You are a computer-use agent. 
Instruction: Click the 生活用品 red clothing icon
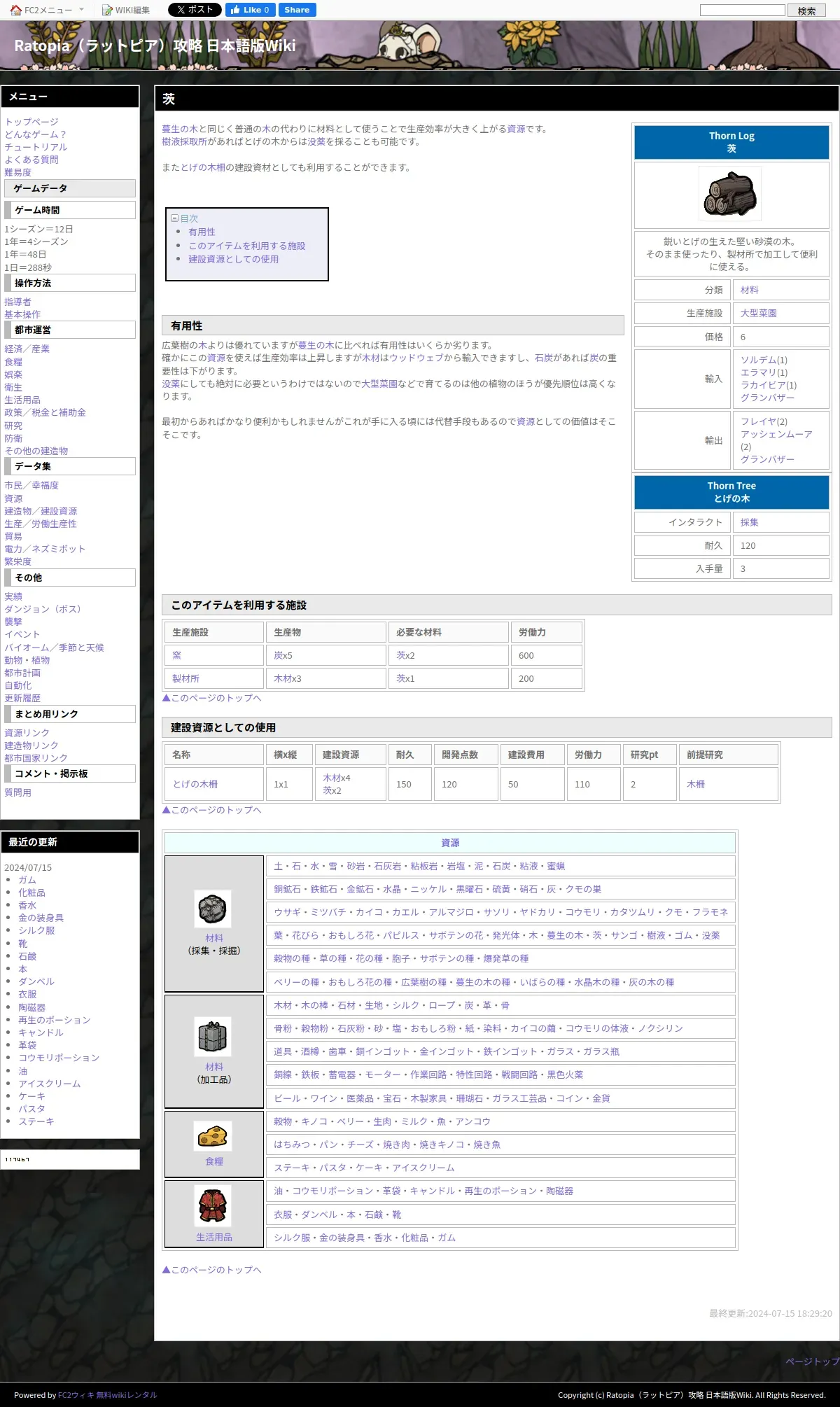213,1206
